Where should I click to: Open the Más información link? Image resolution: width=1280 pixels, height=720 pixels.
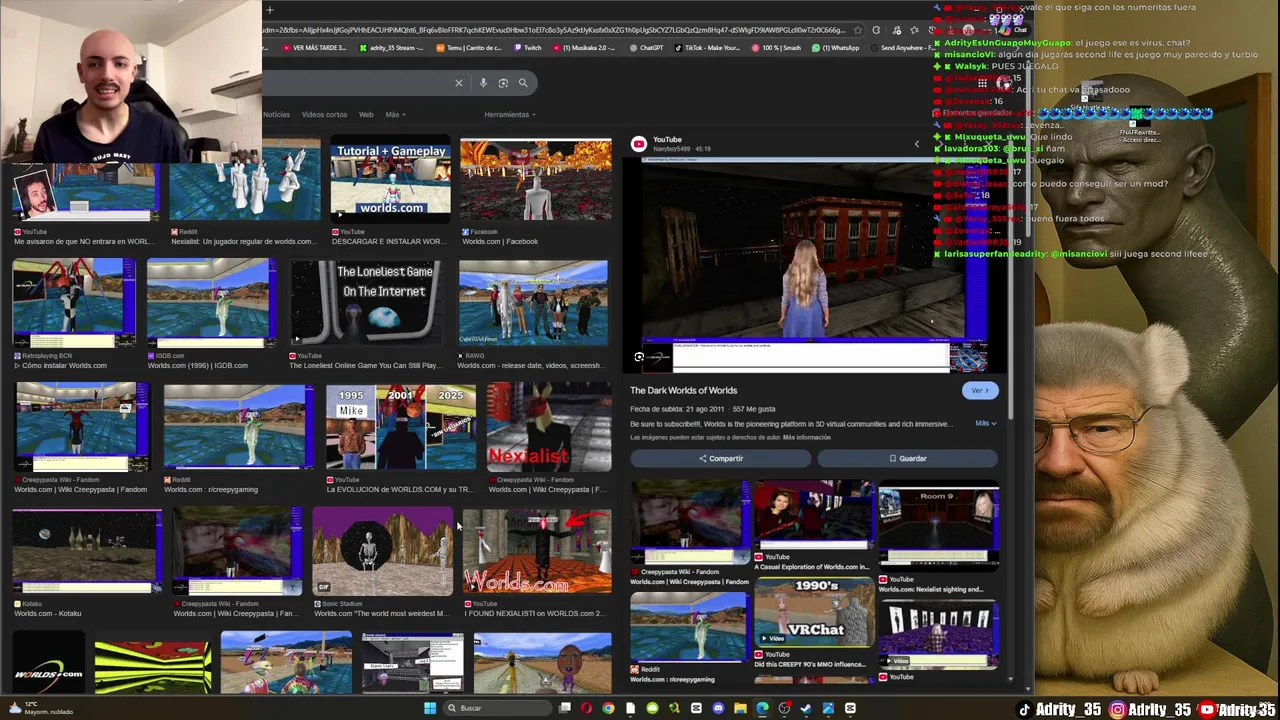pos(807,437)
